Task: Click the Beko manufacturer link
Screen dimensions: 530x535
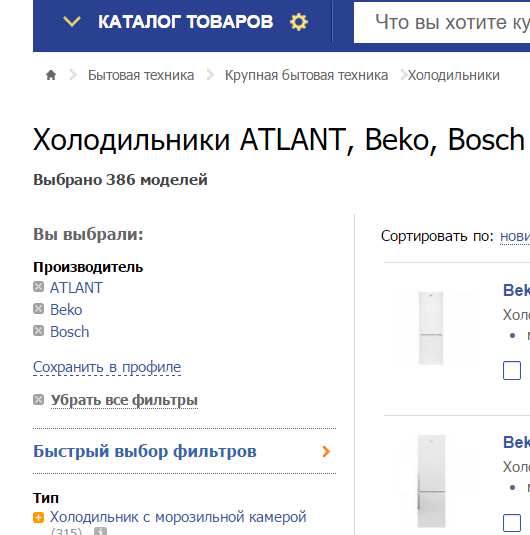Action: tap(66, 310)
